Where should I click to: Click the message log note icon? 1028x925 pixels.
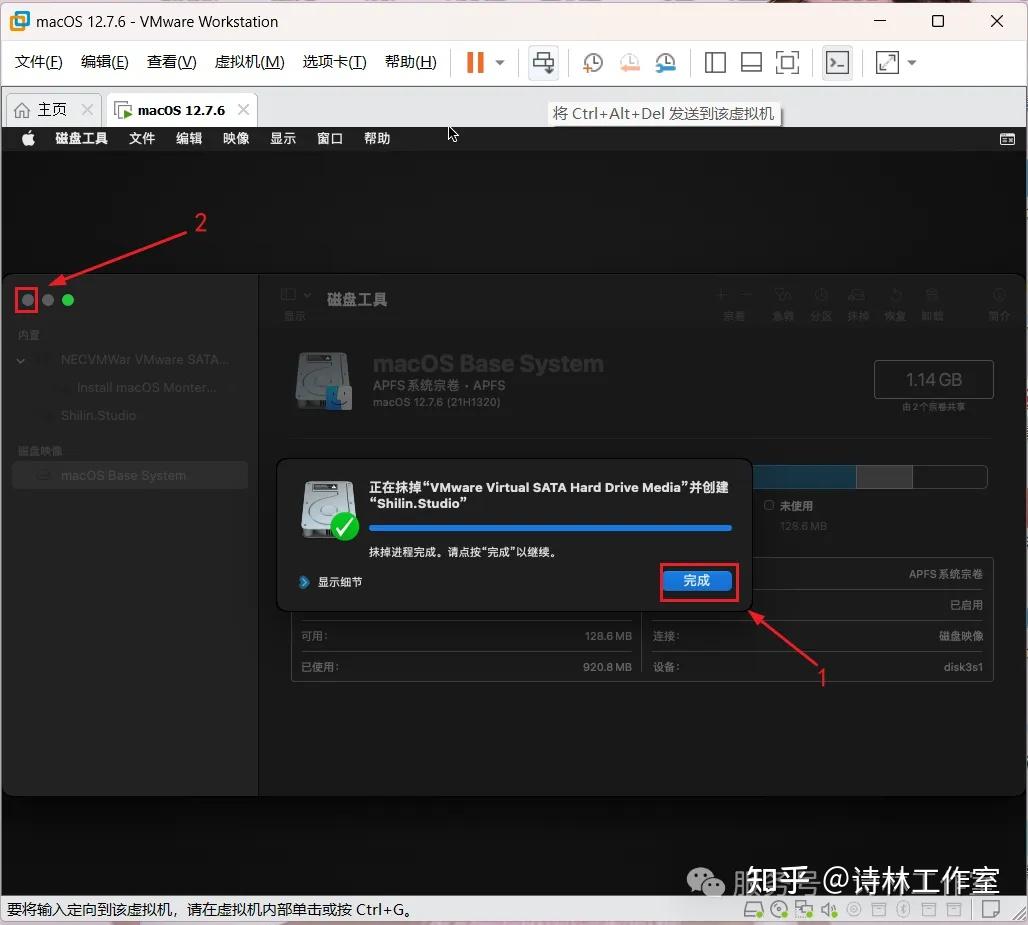[x=991, y=910]
